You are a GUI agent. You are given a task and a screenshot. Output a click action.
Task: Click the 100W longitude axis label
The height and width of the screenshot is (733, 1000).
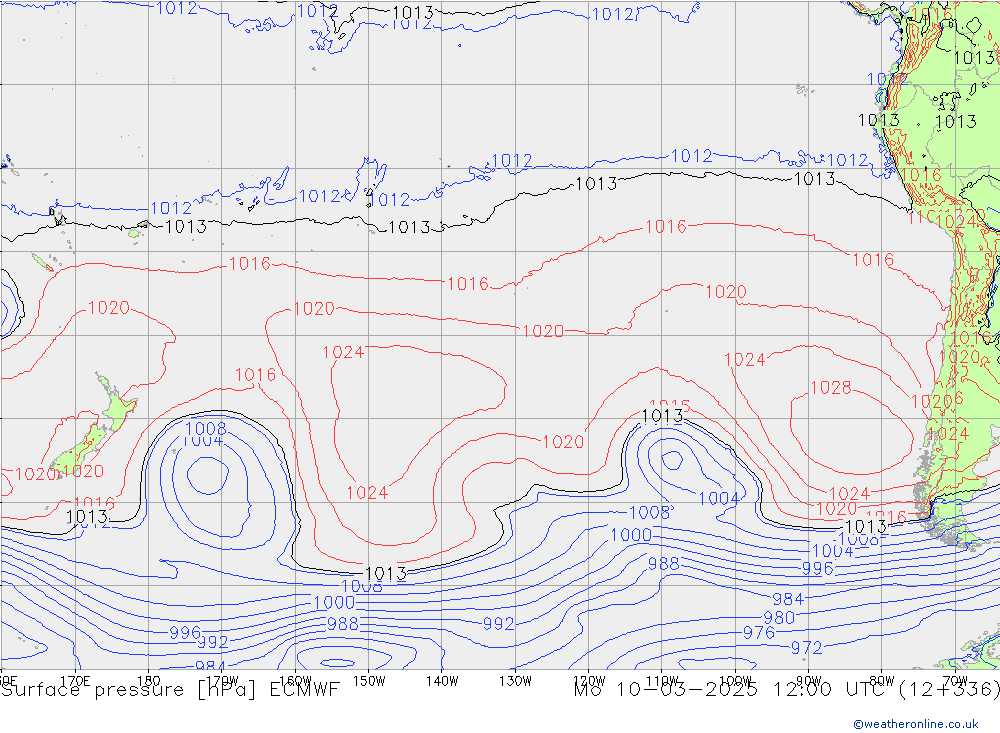pyautogui.click(x=735, y=681)
